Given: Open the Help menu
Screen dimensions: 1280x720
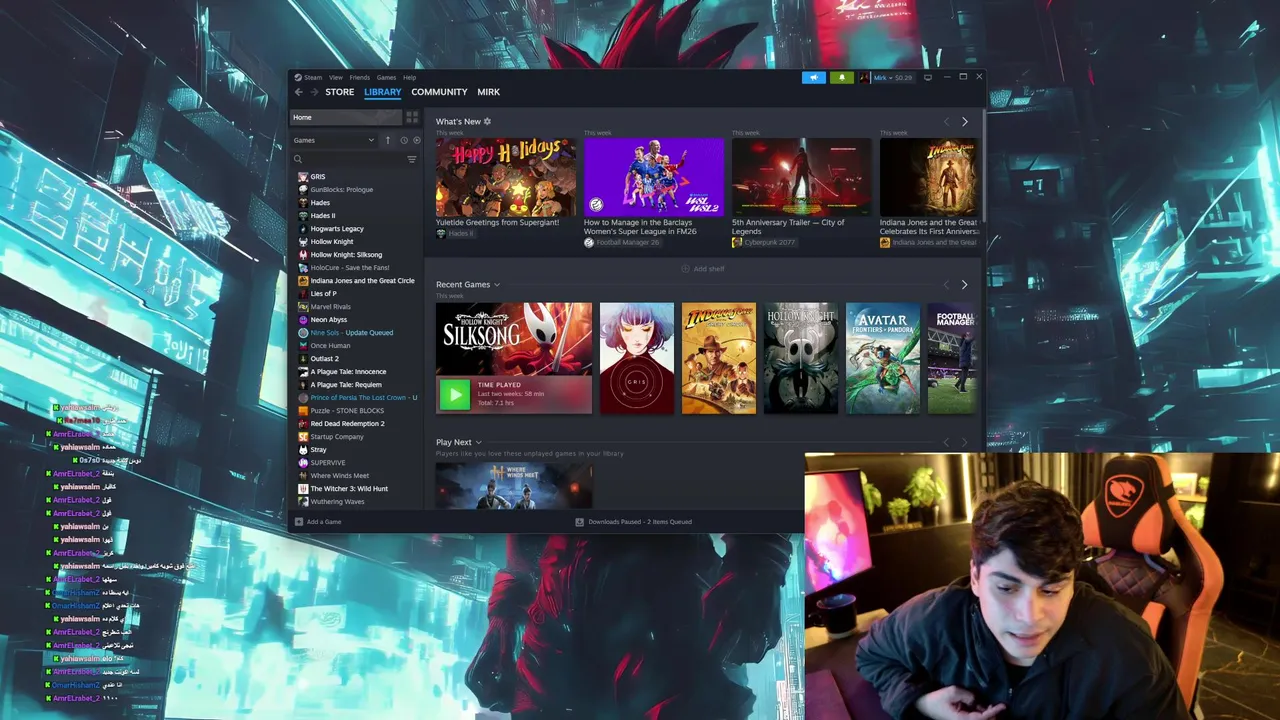Looking at the screenshot, I should 409,77.
